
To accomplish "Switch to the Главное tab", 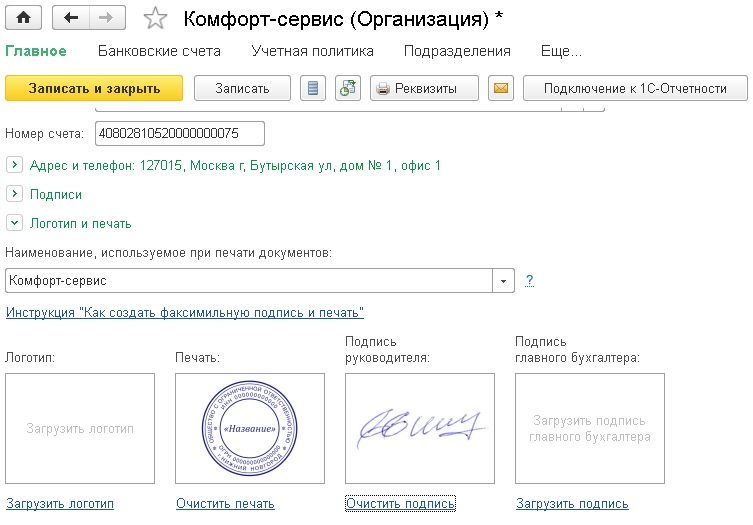I will click(36, 51).
